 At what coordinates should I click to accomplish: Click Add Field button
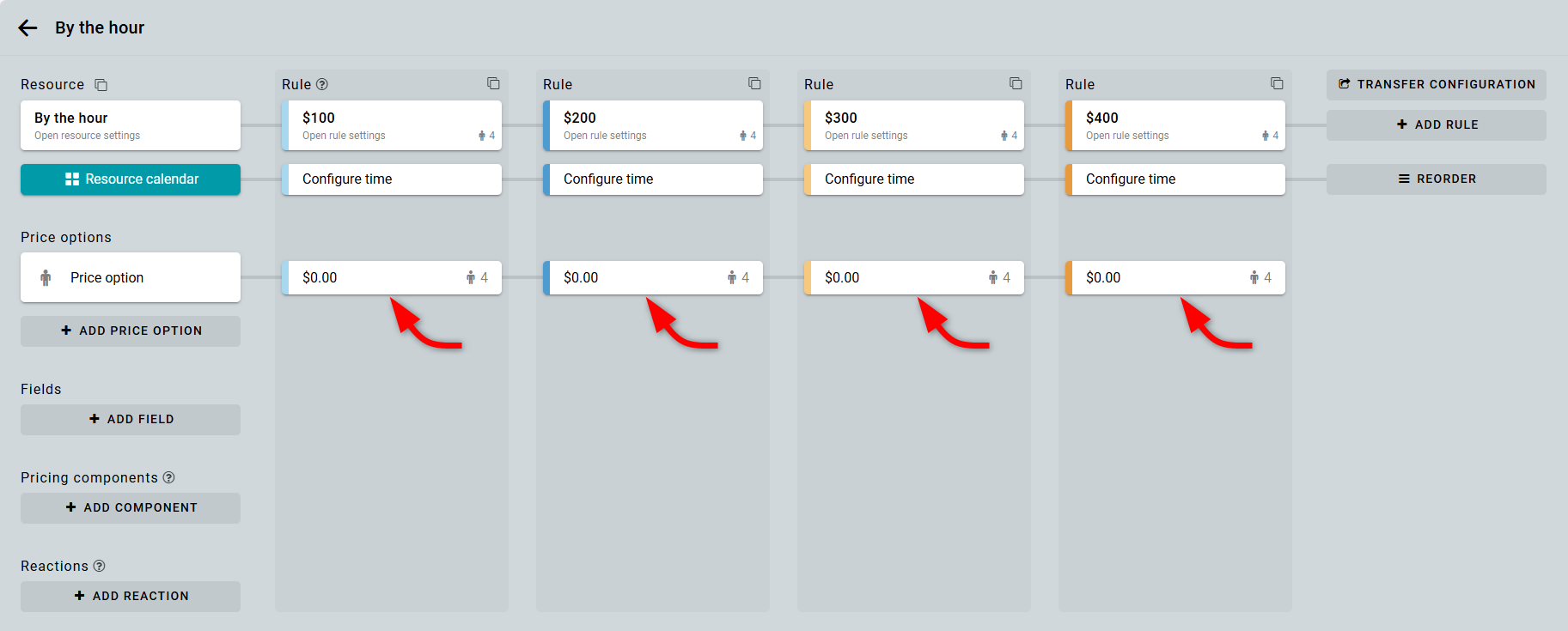coord(131,420)
